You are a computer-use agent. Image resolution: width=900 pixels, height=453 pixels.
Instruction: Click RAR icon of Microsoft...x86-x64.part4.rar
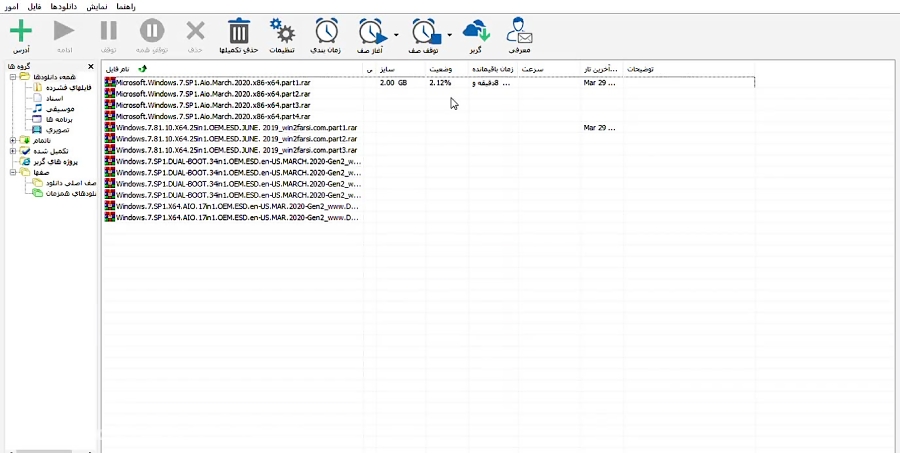[x=110, y=116]
